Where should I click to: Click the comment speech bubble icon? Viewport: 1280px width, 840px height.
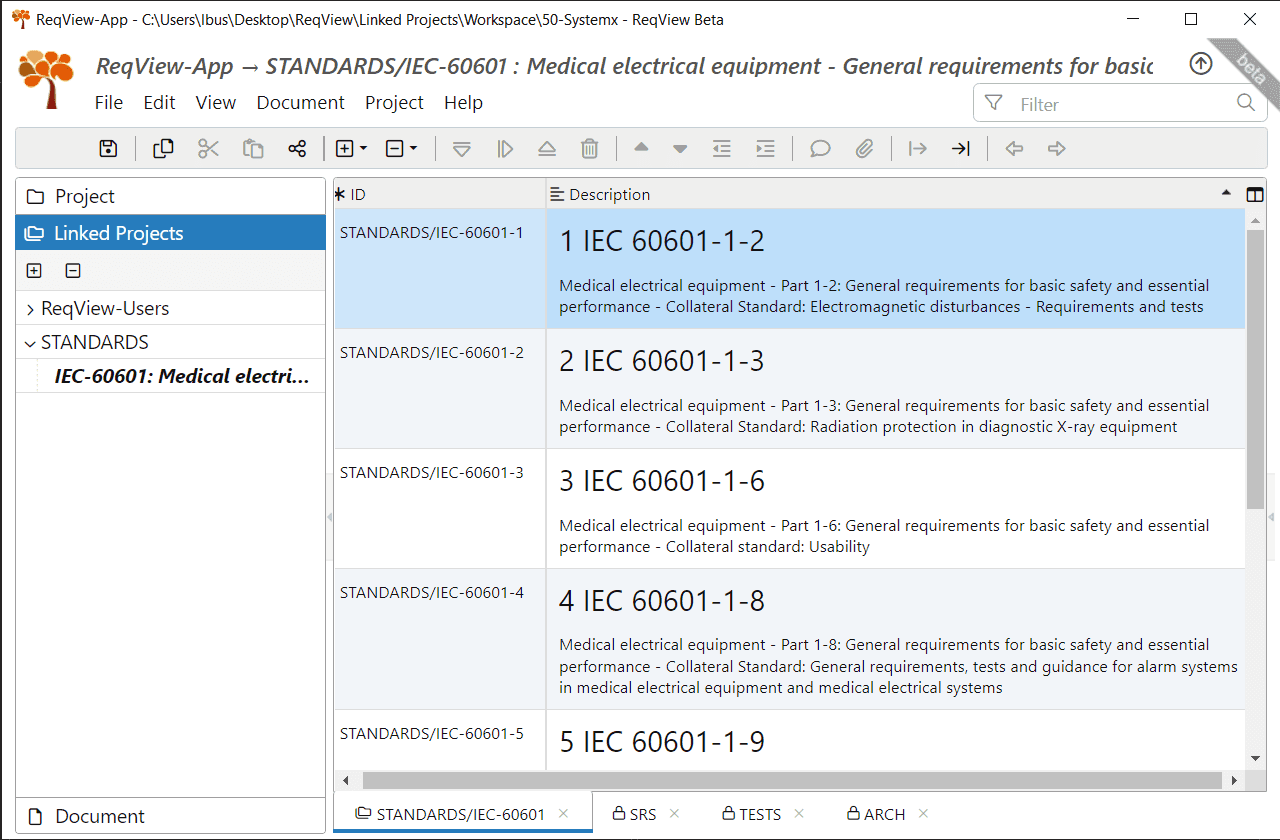click(820, 149)
